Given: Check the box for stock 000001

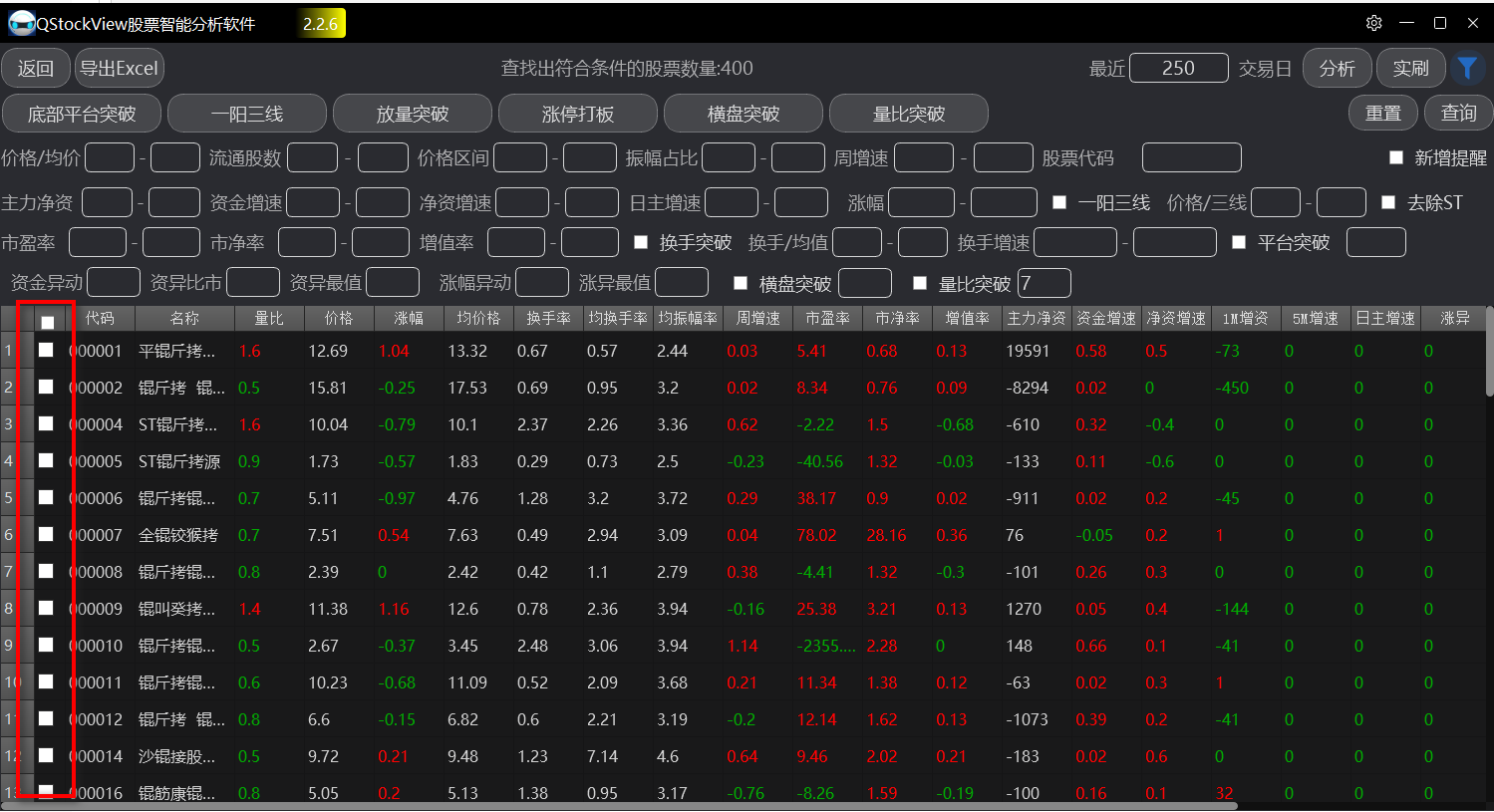Looking at the screenshot, I should [46, 350].
